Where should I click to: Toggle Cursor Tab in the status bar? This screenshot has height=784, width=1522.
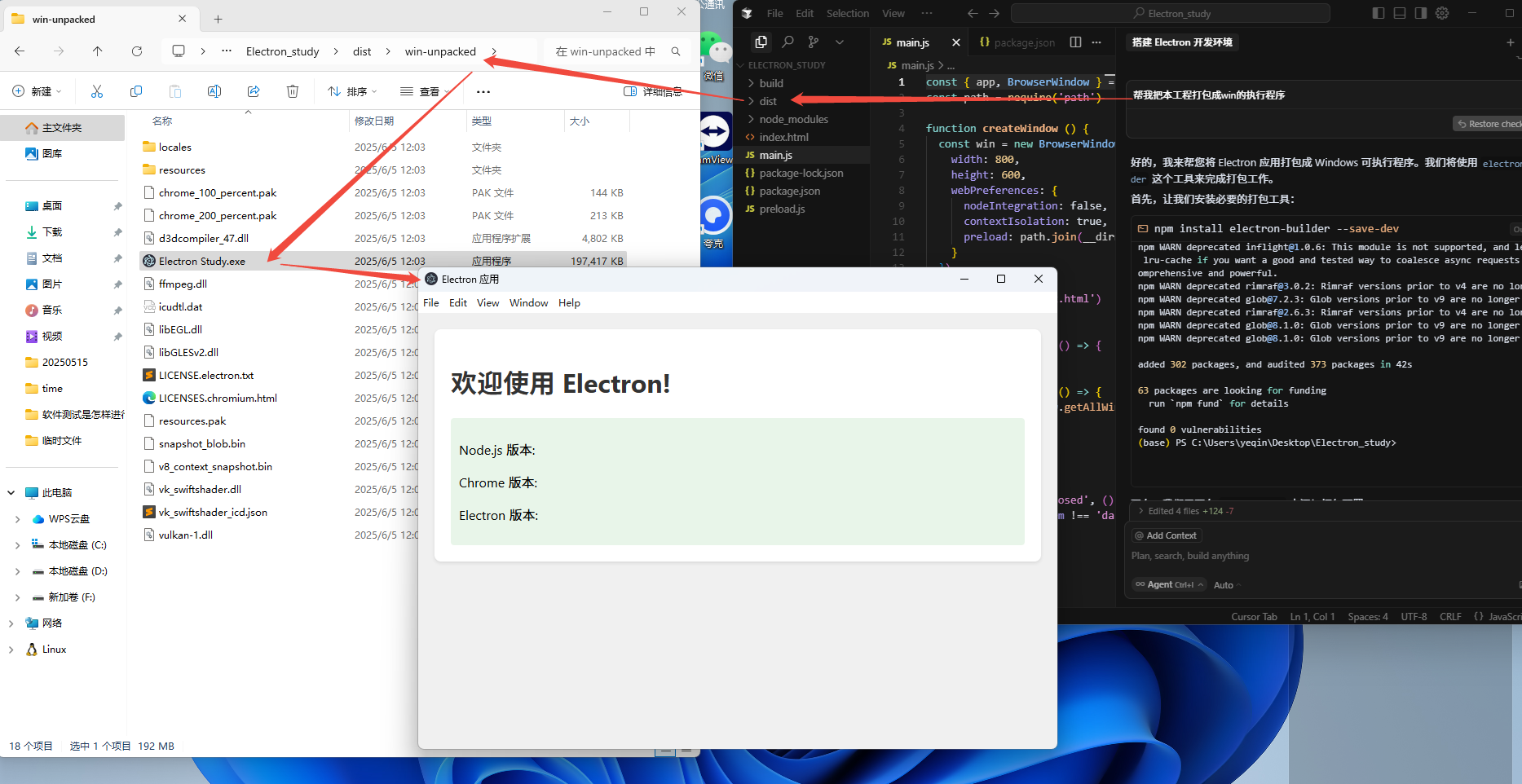tap(1254, 617)
